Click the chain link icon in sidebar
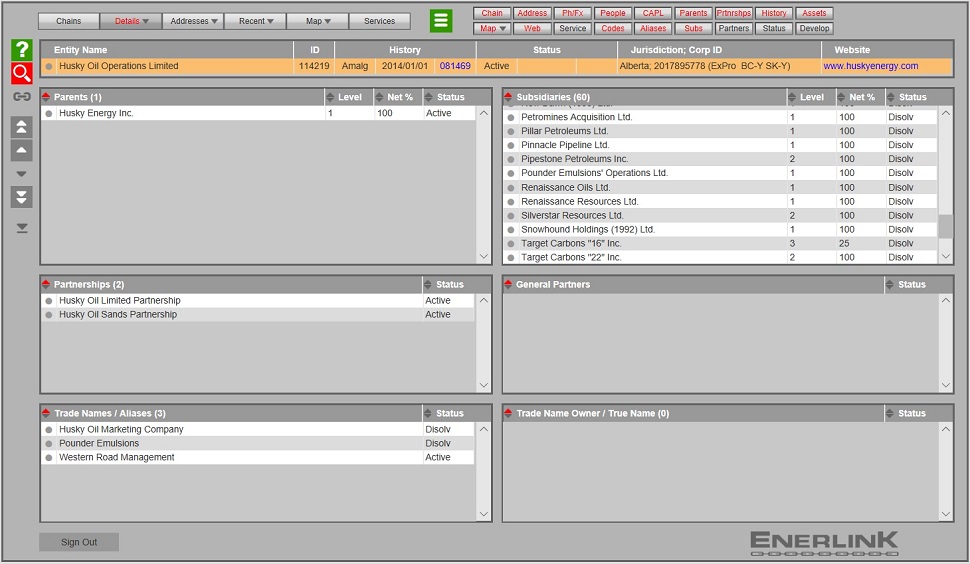Image resolution: width=970 pixels, height=564 pixels. [x=22, y=96]
